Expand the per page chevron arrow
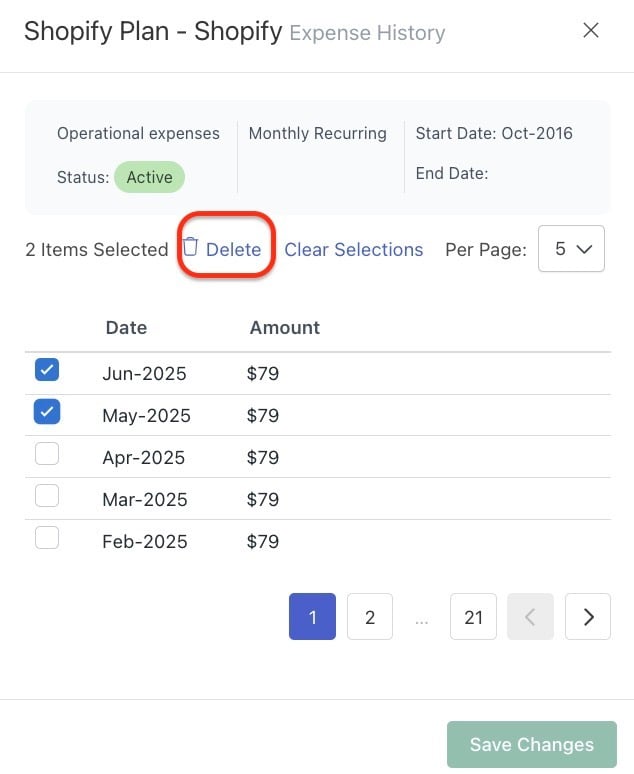 click(x=585, y=249)
